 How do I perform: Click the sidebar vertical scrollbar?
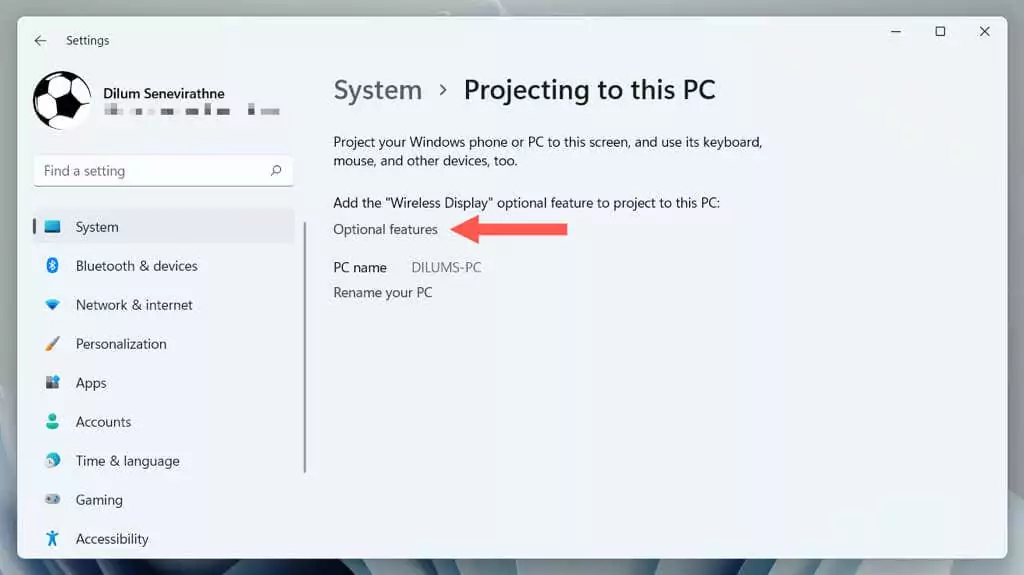click(305, 347)
